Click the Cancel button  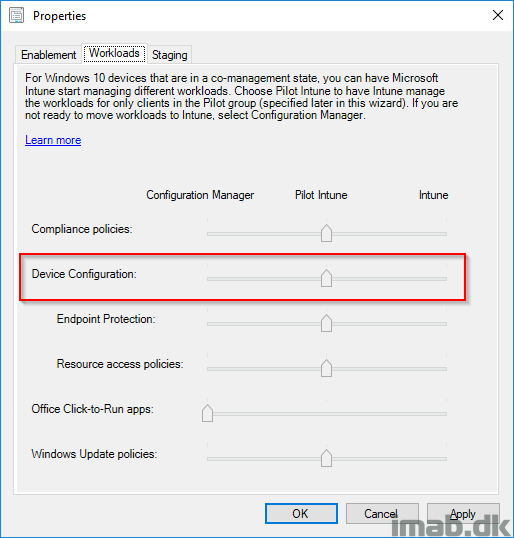[382, 514]
